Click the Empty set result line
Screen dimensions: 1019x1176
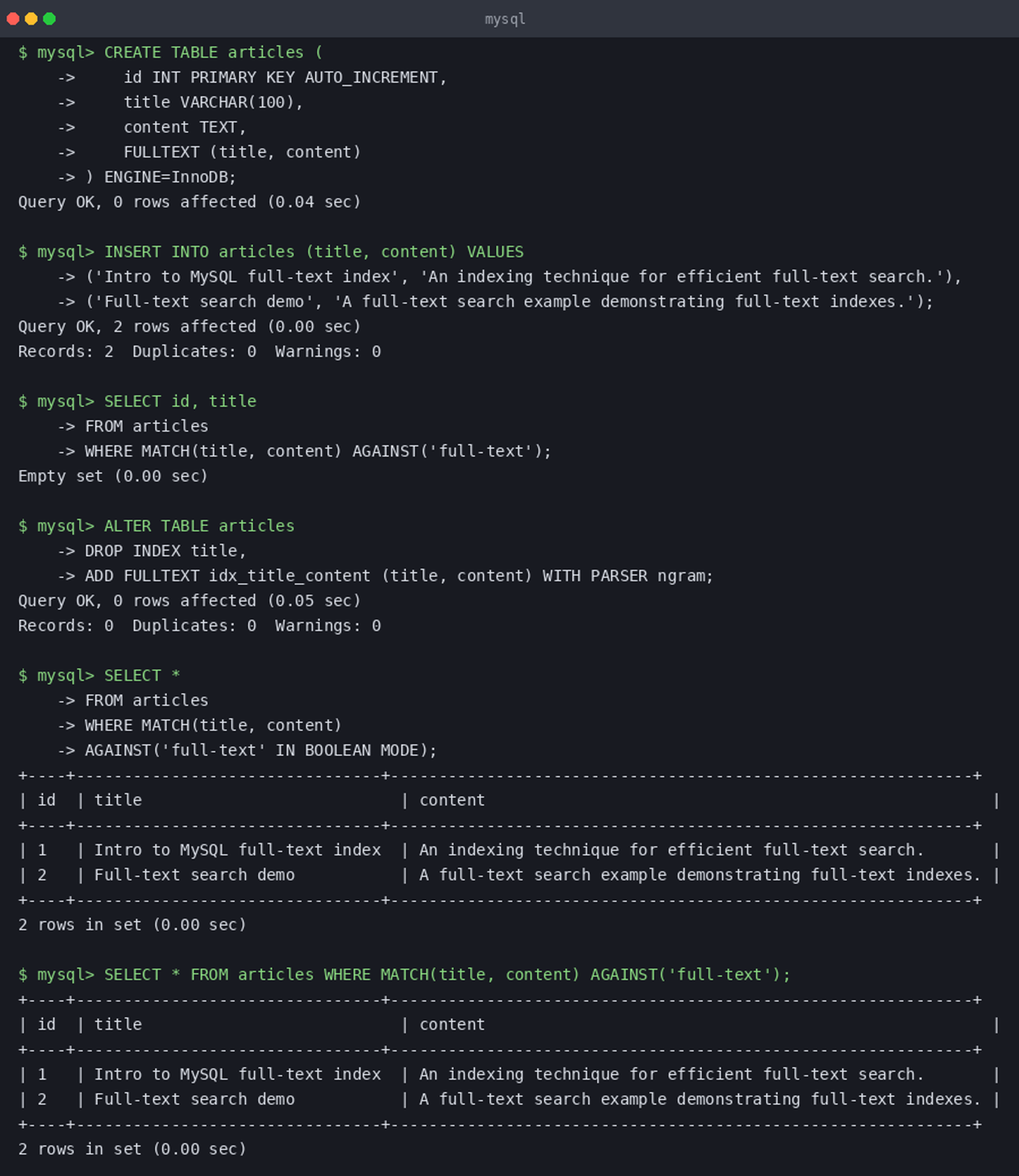[x=113, y=476]
